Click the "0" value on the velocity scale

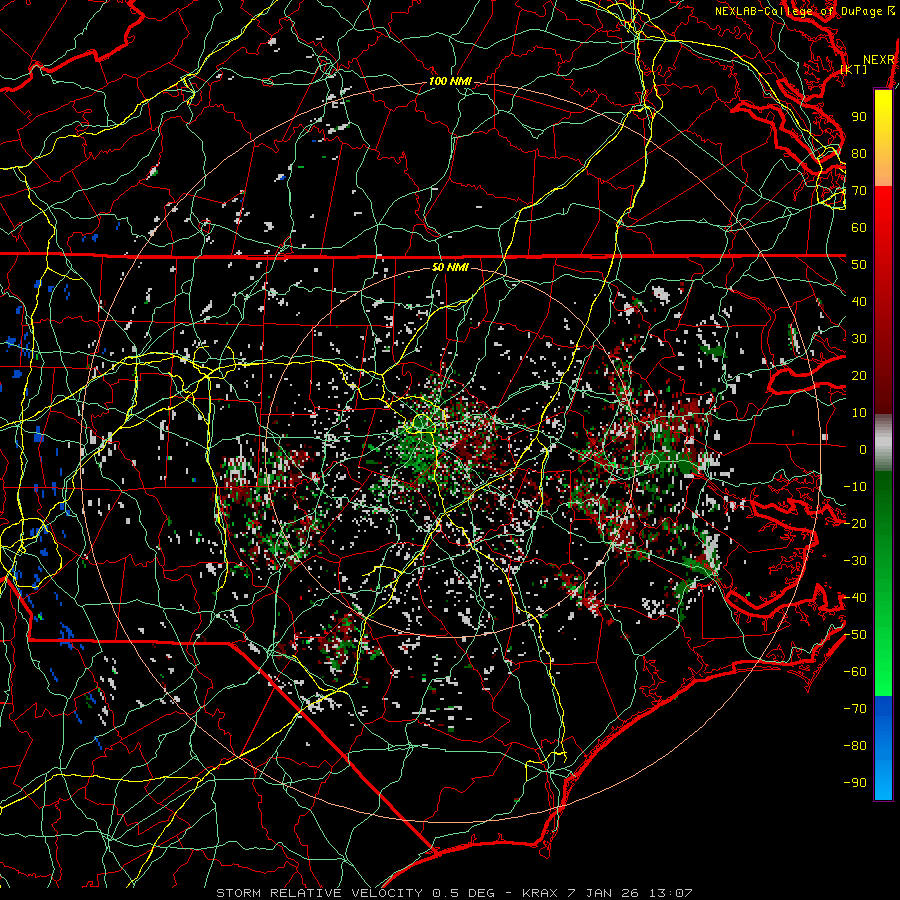(863, 450)
